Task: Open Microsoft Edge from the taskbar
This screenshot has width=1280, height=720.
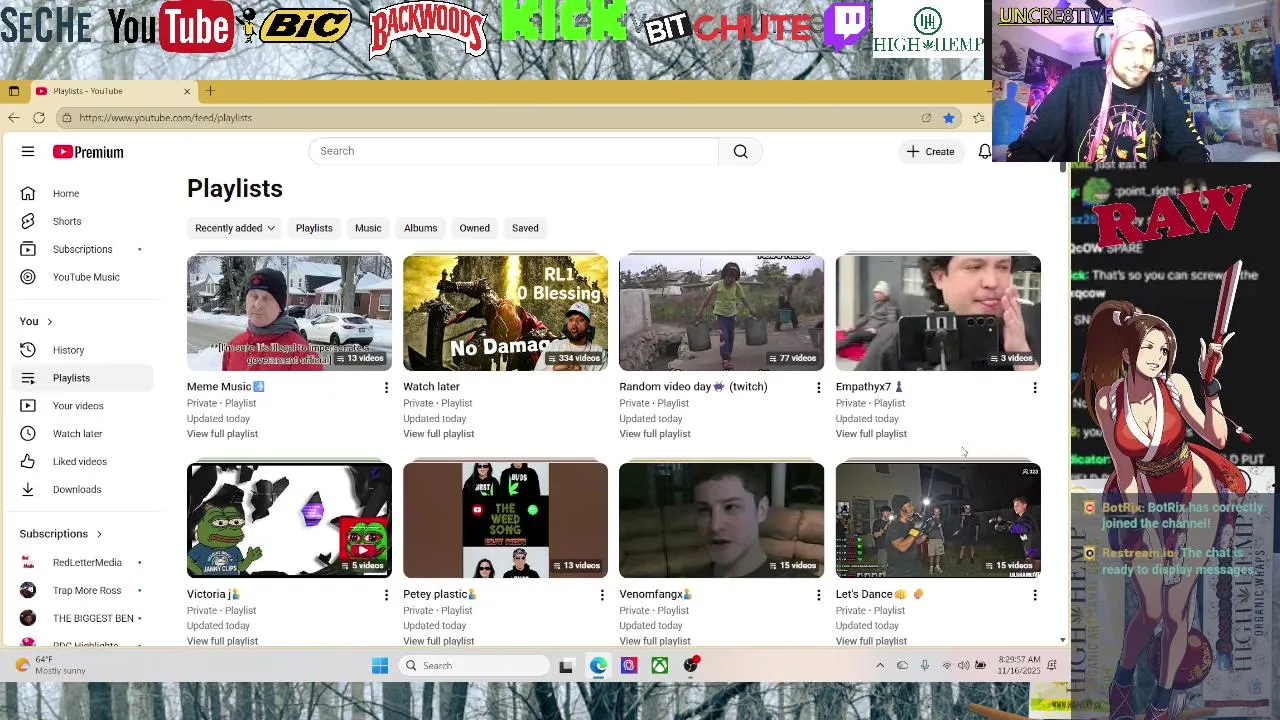Action: click(598, 666)
